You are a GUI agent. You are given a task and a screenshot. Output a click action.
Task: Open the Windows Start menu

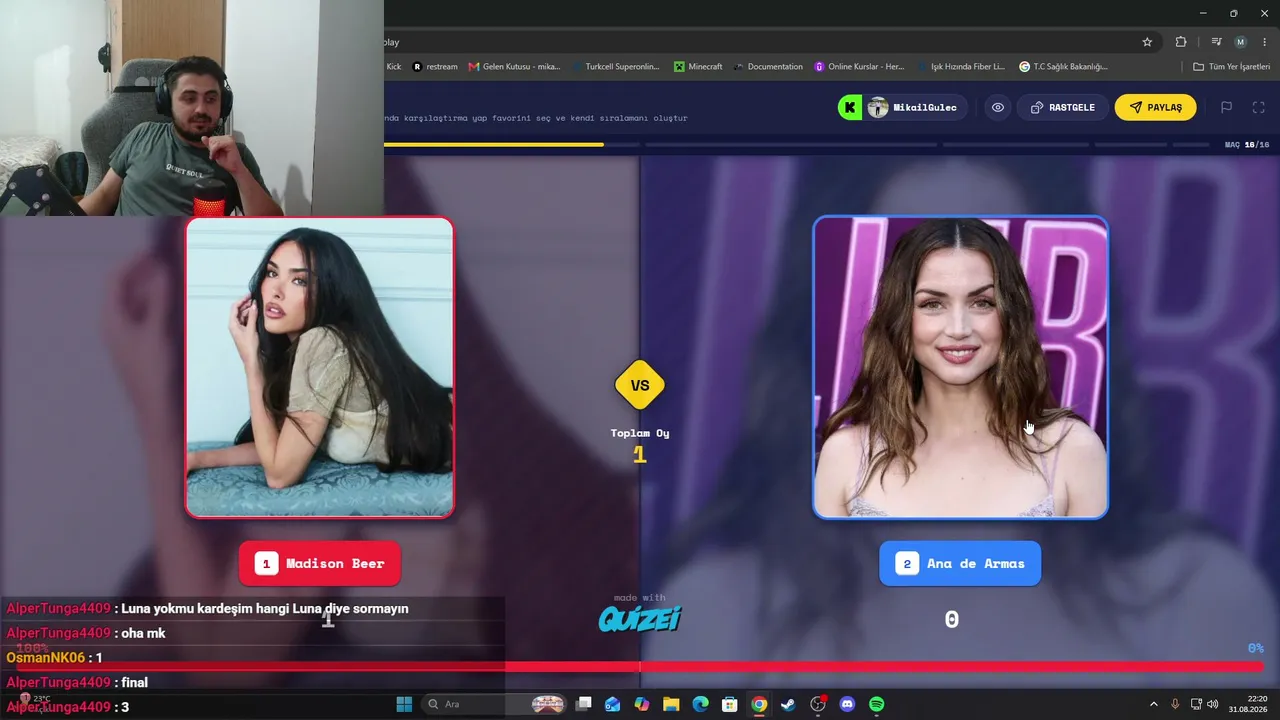pos(404,704)
